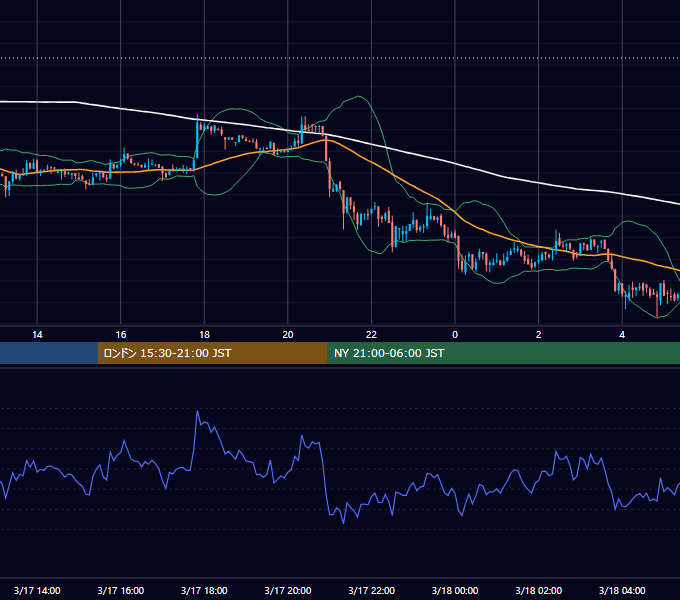This screenshot has width=680, height=600.
Task: Click the 2 hour label on price chart axis
Action: point(539,335)
